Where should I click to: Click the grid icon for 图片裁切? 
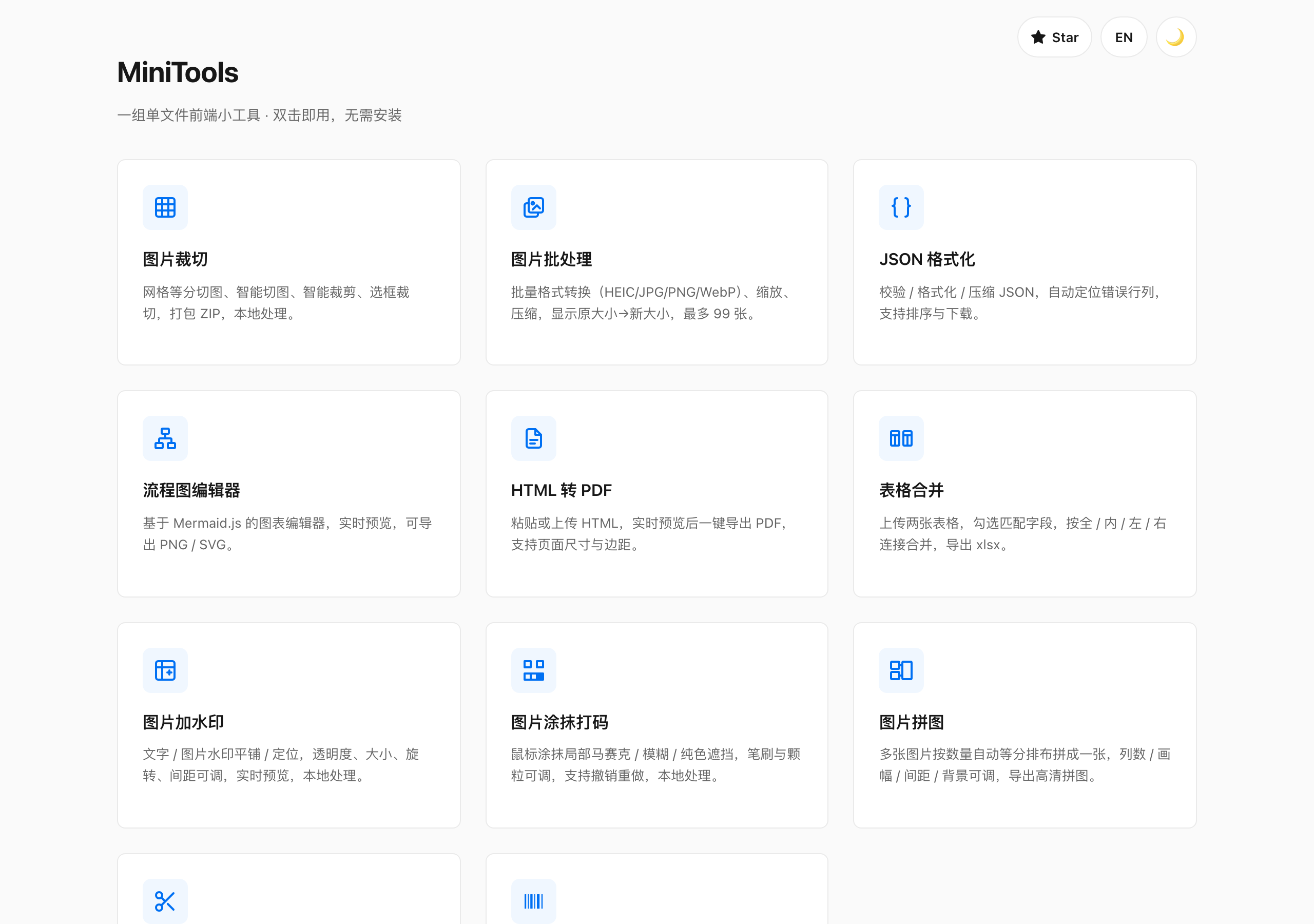[x=165, y=207]
